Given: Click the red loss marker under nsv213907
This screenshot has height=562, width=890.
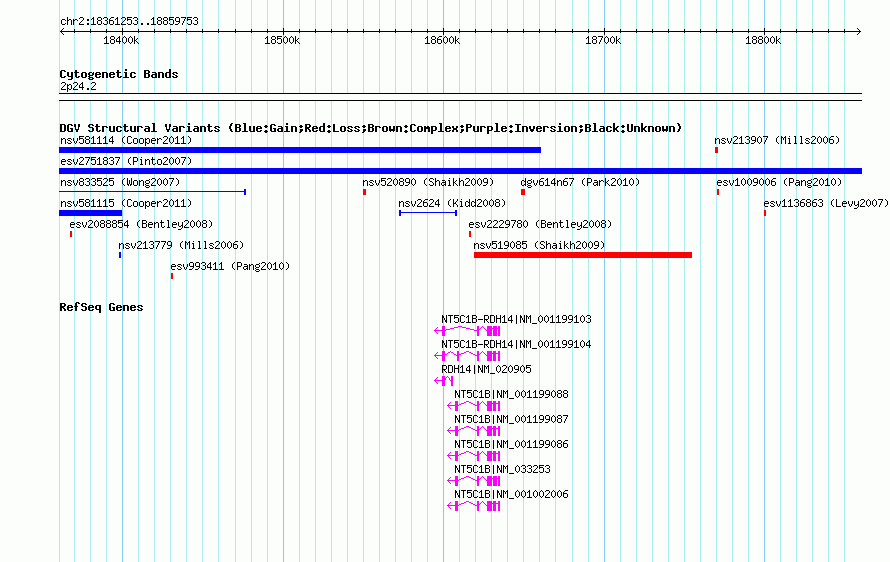Looking at the screenshot, I should click(x=716, y=150).
